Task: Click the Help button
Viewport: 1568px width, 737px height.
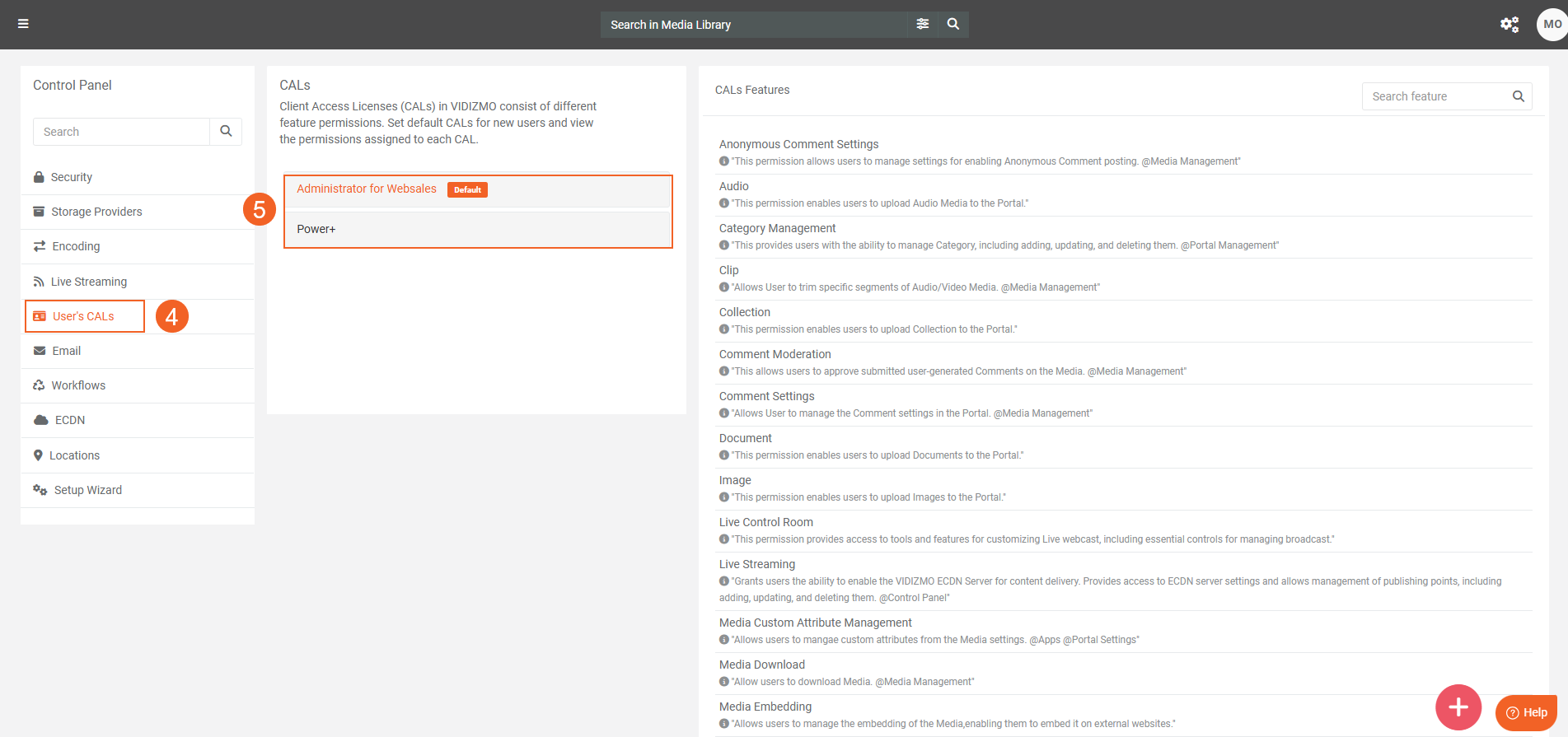Action: (1526, 712)
